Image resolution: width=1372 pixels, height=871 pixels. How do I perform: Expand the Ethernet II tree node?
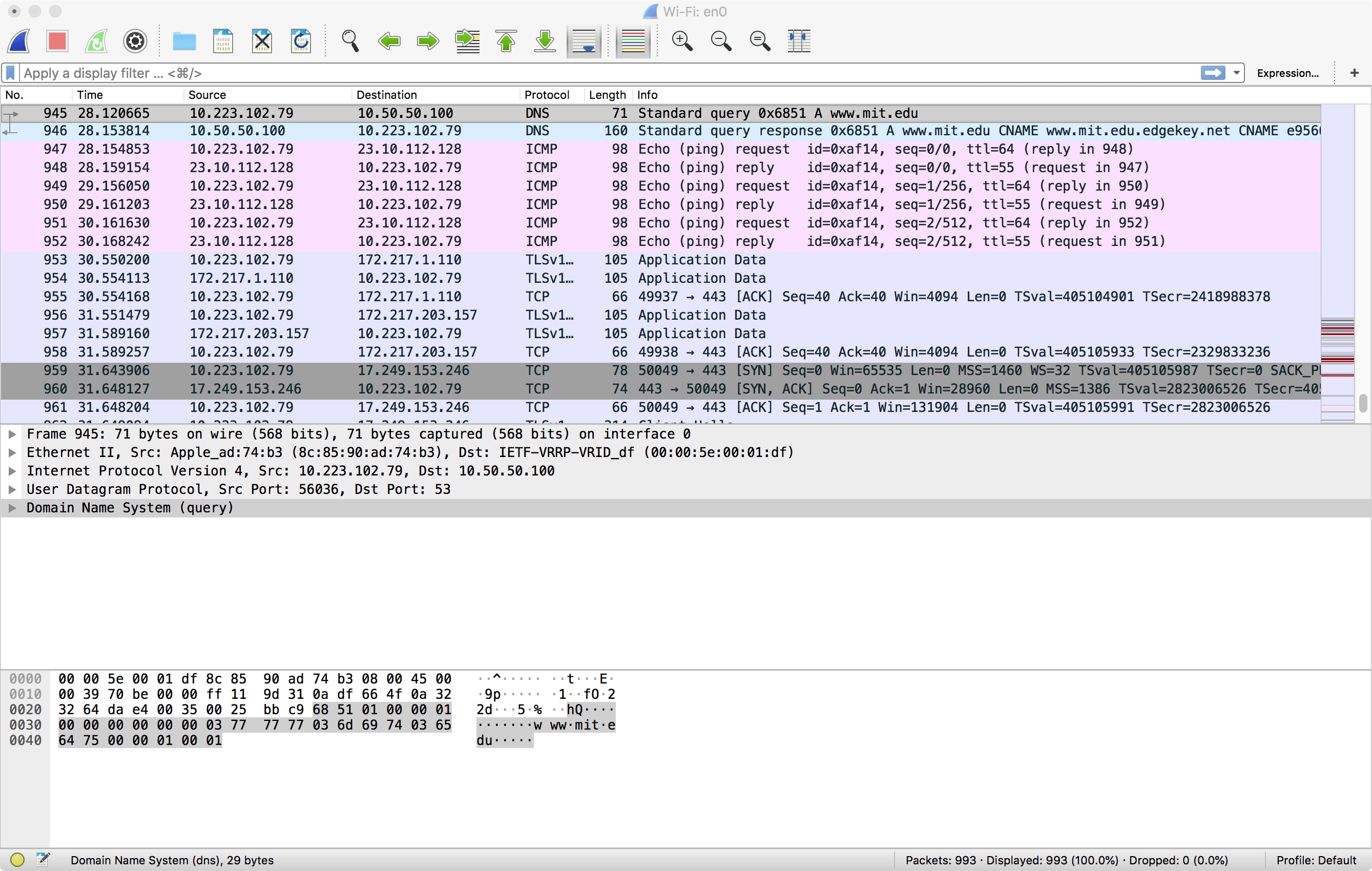[x=12, y=452]
